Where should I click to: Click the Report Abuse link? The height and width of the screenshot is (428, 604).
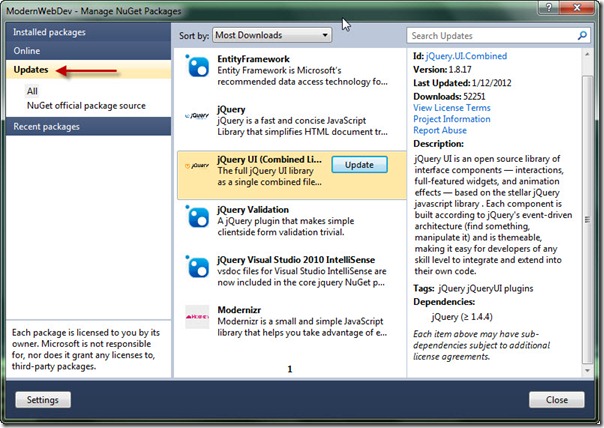click(439, 130)
